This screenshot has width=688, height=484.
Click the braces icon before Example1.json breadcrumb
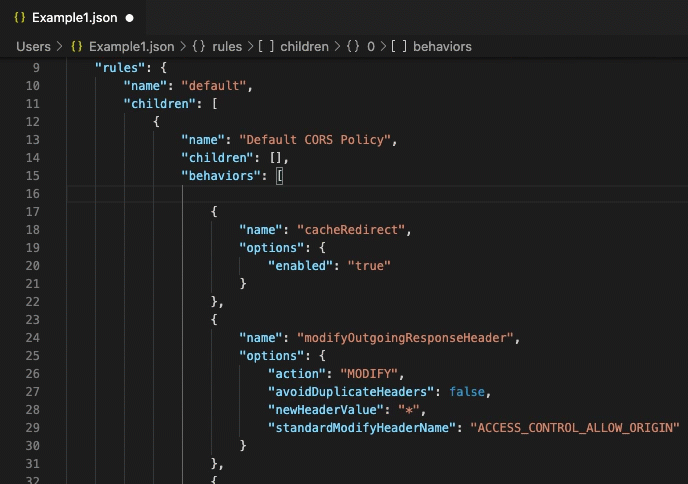click(77, 47)
